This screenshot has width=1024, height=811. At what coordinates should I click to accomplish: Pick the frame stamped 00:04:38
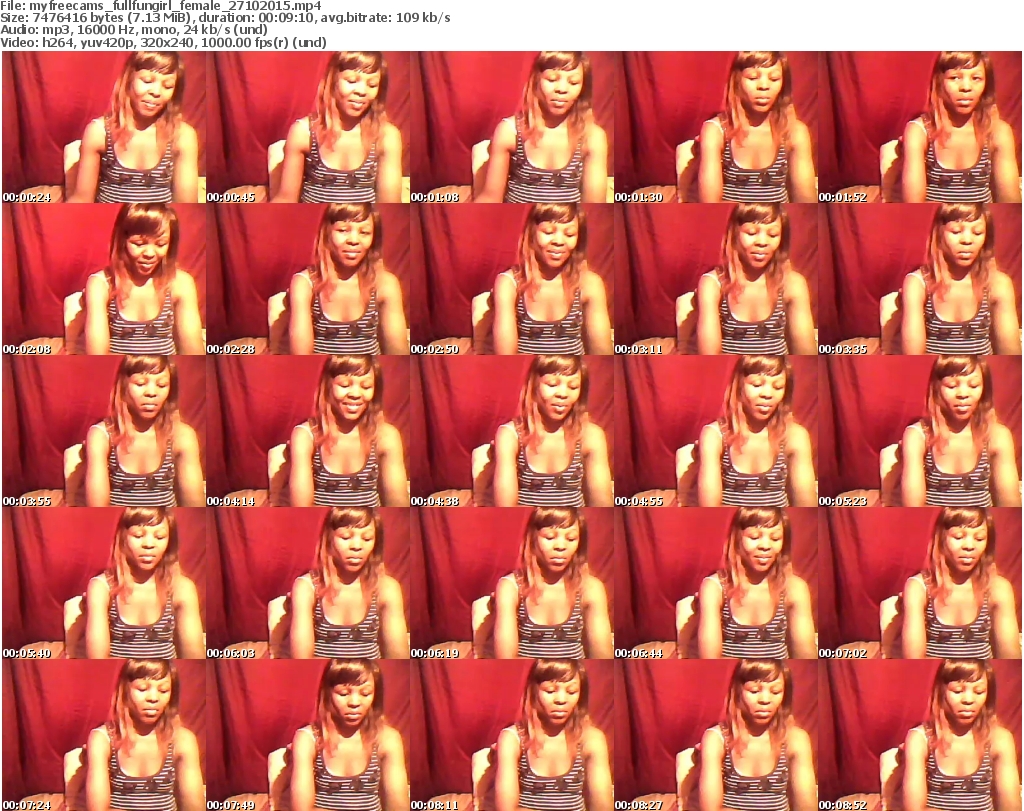tap(512, 432)
